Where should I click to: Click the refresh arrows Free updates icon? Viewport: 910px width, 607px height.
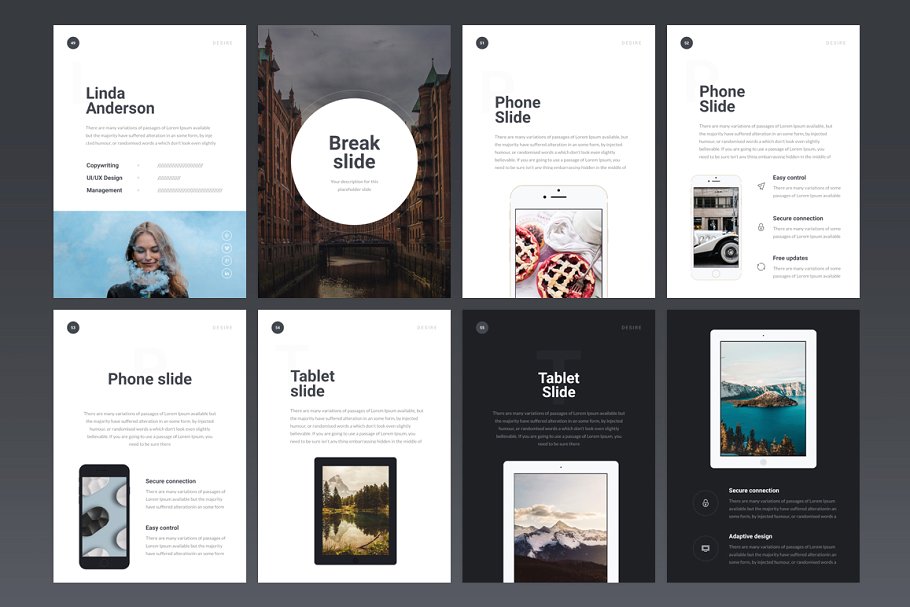(761, 267)
